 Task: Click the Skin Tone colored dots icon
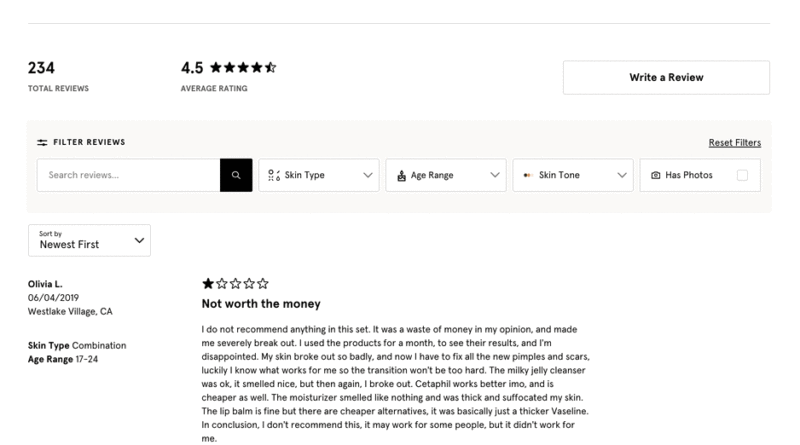tap(528, 175)
